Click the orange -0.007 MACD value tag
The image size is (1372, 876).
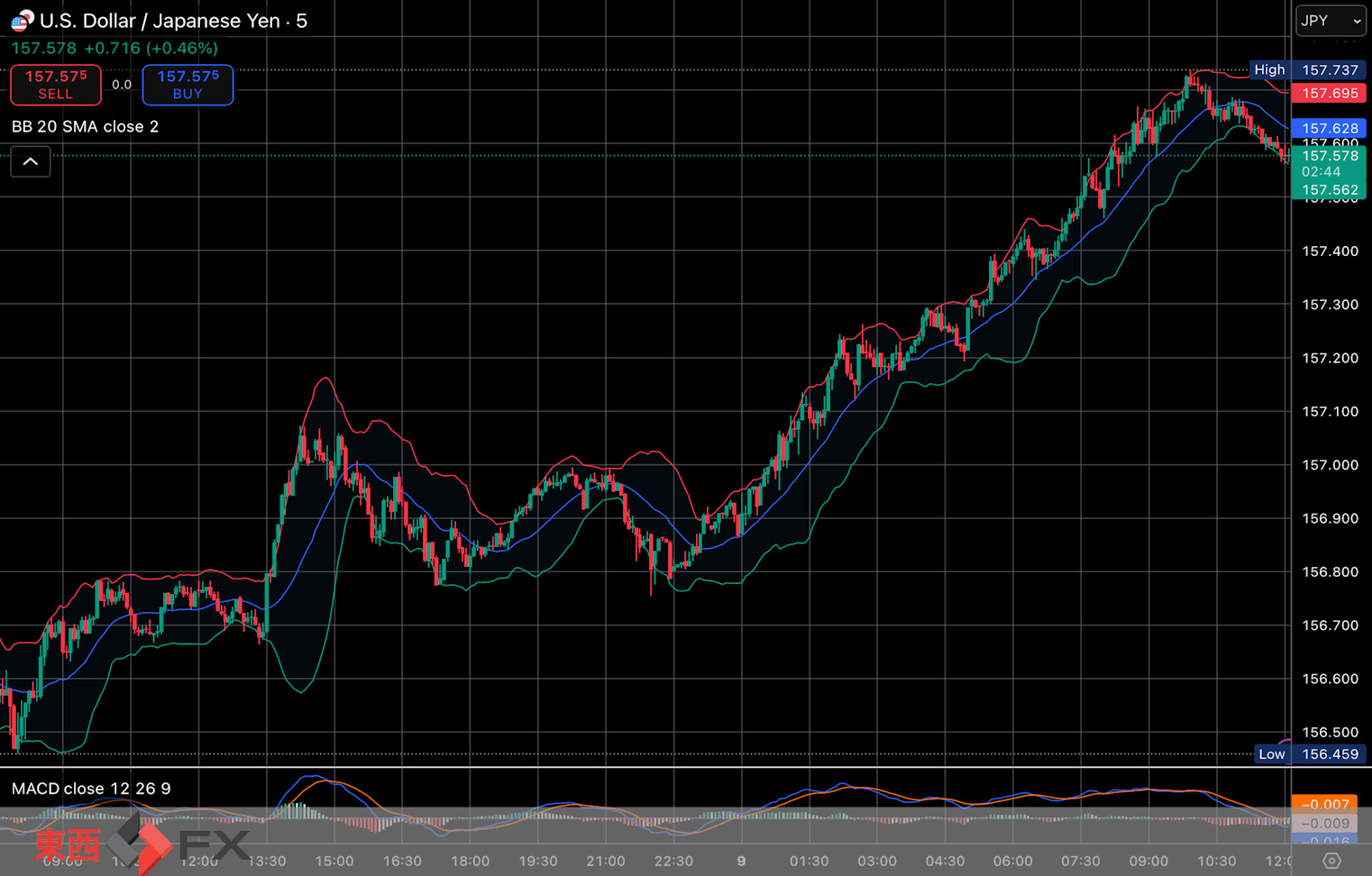[1329, 804]
